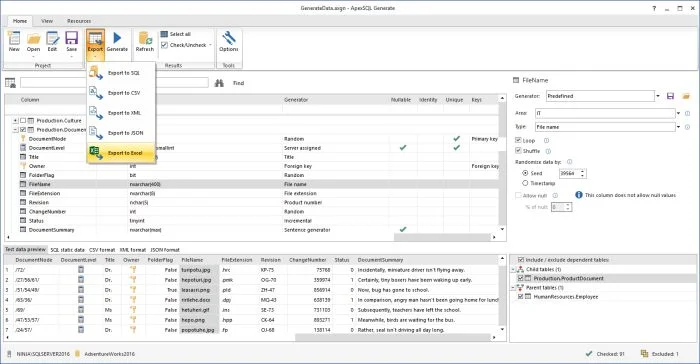Refresh the results with the Refresh icon
The width and height of the screenshot is (700, 364).
click(x=145, y=39)
